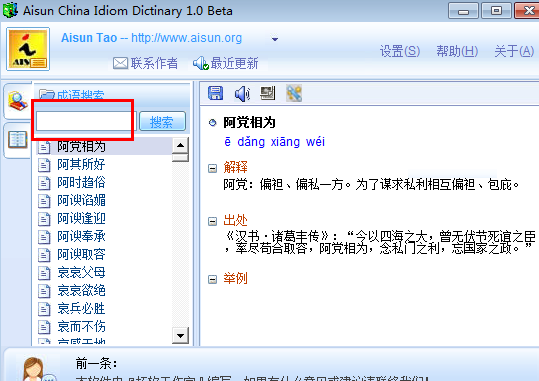Click document icon beside 阿谀取容
This screenshot has height=381, width=539.
click(x=44, y=255)
